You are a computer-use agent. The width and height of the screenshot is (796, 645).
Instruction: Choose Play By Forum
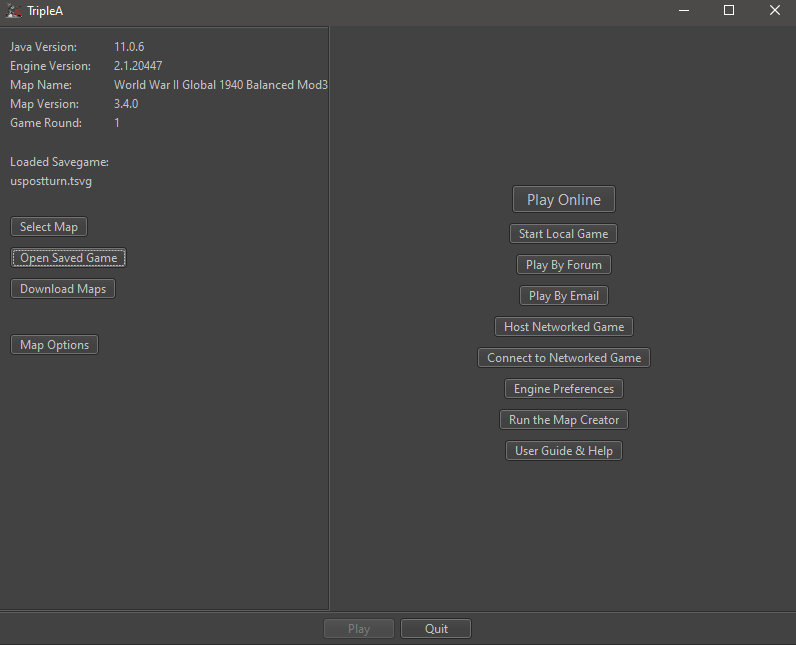coord(563,264)
